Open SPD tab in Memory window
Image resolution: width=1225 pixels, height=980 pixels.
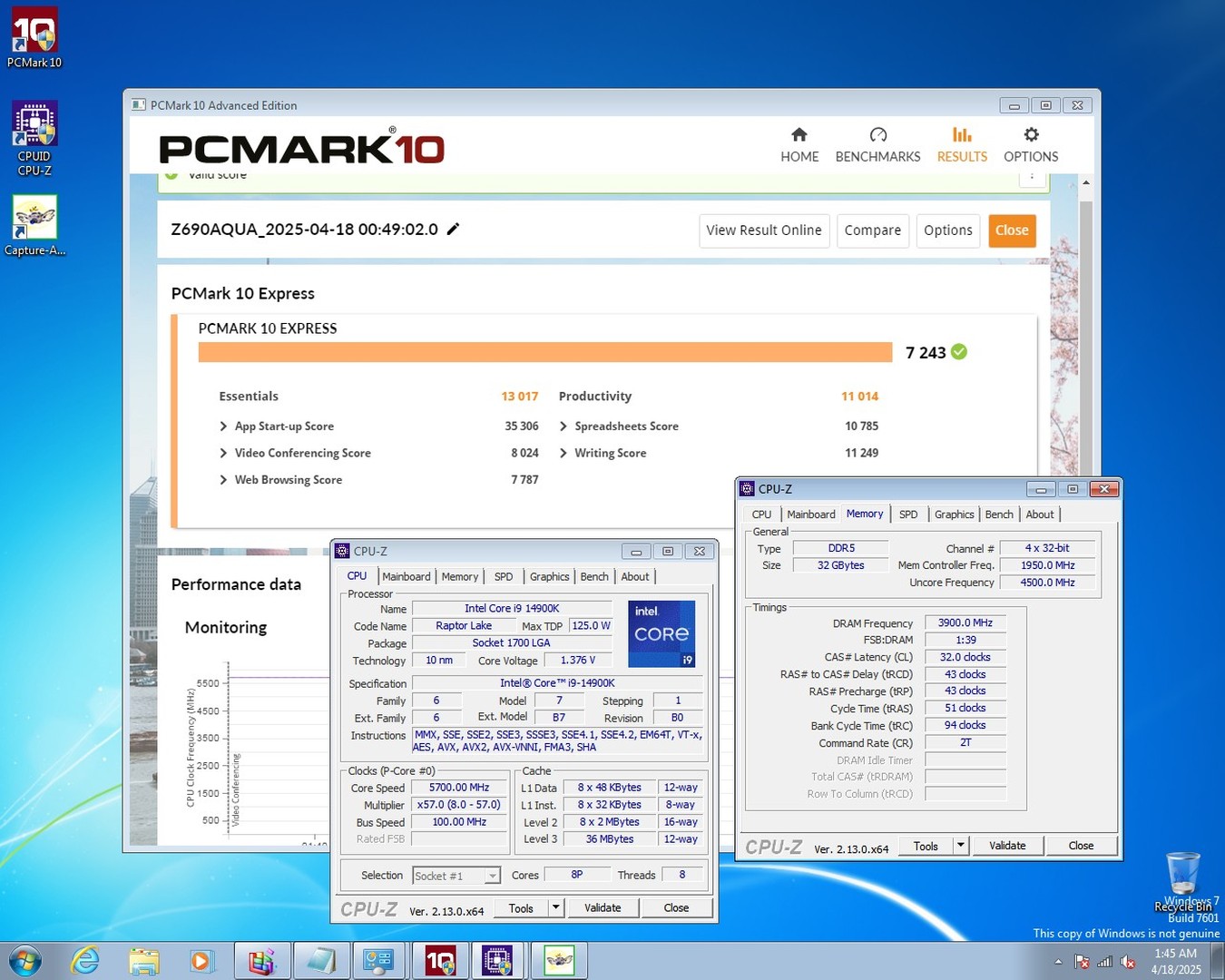(x=908, y=514)
